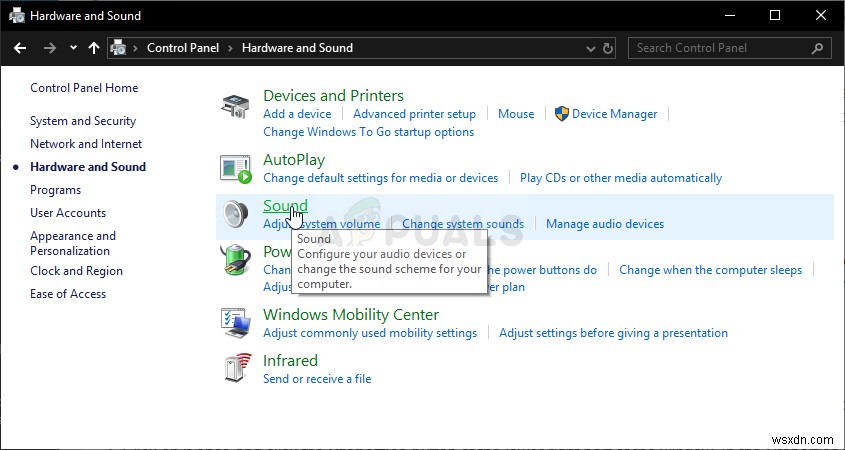Click Manage audio devices link
This screenshot has width=845, height=450.
click(x=604, y=224)
